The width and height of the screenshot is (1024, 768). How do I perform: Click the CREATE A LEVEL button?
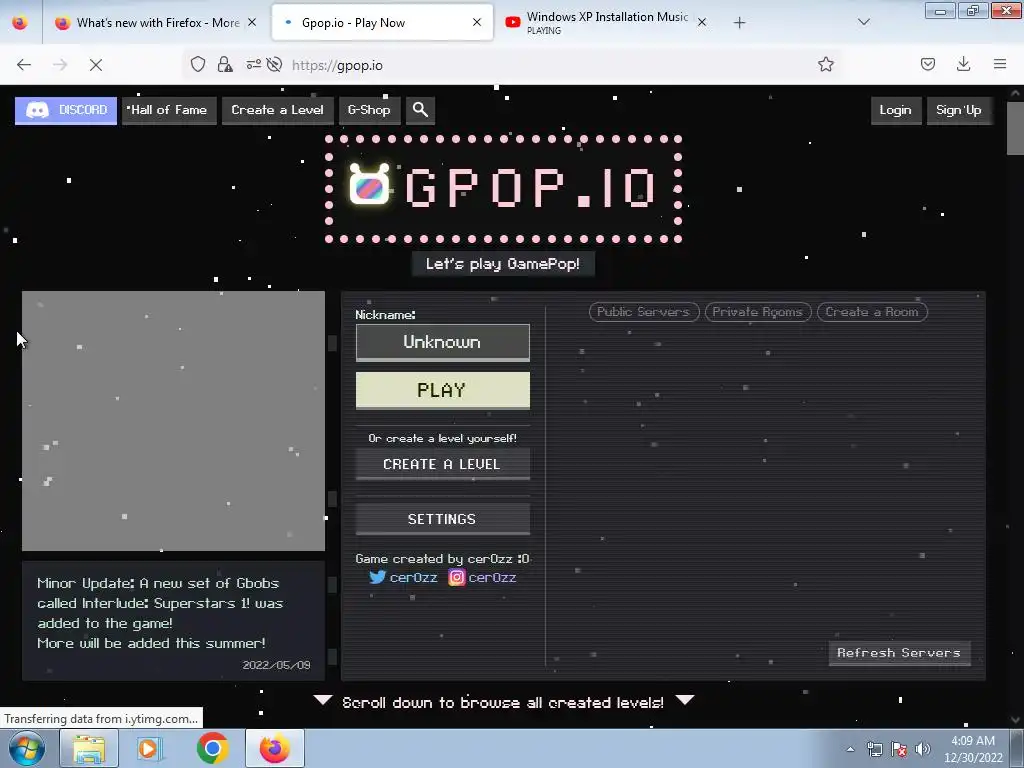coord(443,464)
